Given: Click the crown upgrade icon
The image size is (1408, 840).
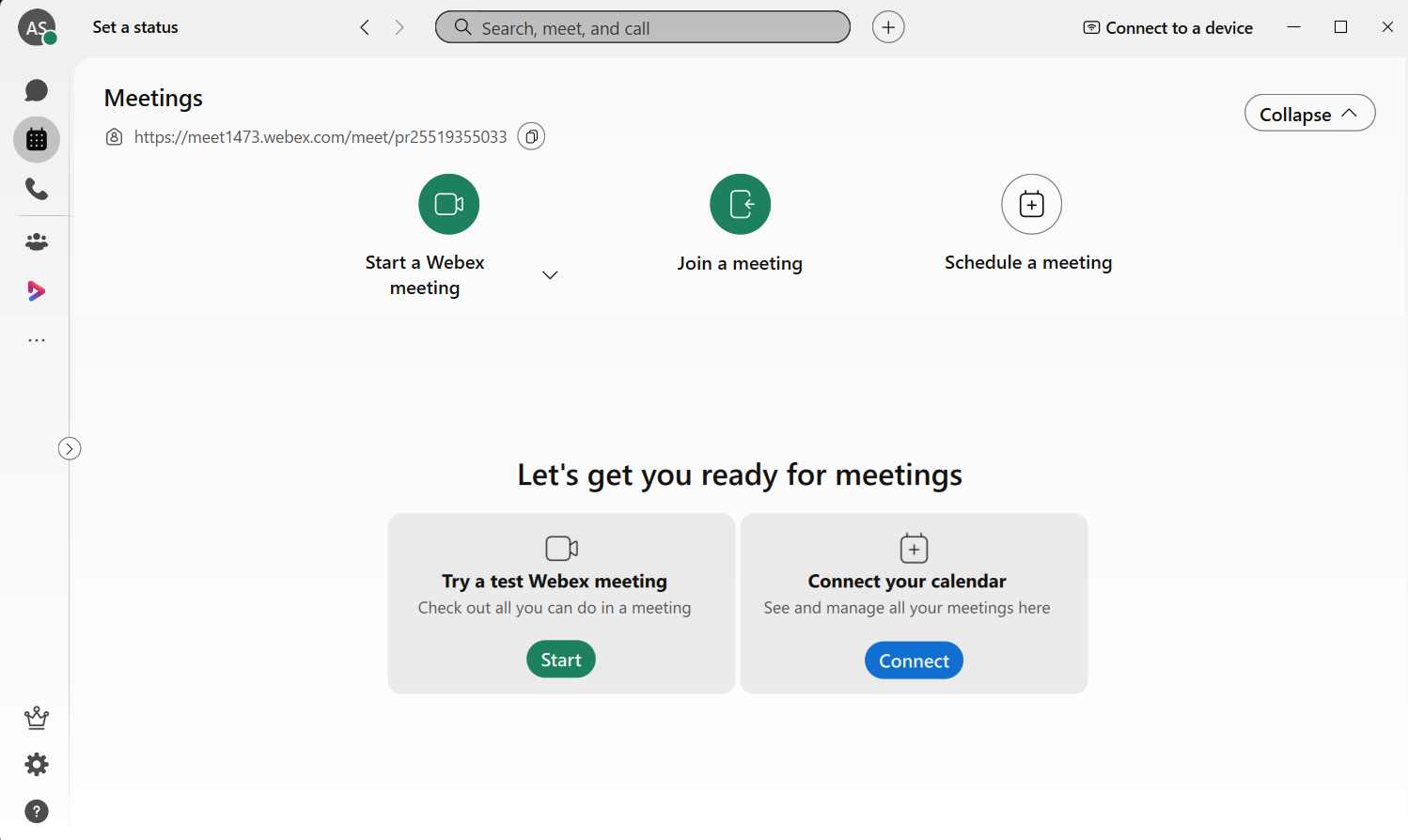Looking at the screenshot, I should 36,718.
